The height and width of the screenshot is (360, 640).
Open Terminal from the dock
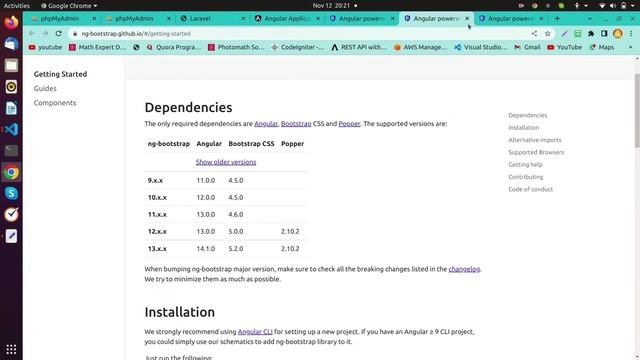[11, 151]
